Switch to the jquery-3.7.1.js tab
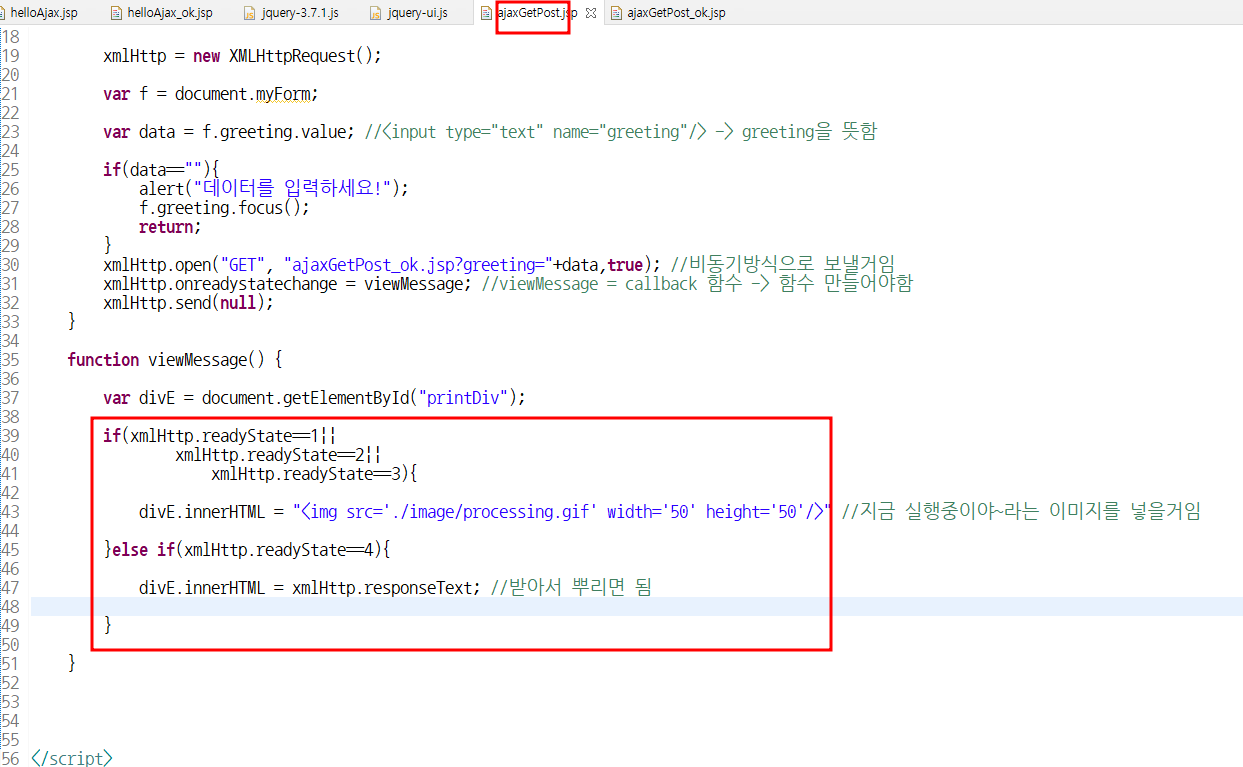Screen dimensions: 1243x767 click(293, 13)
